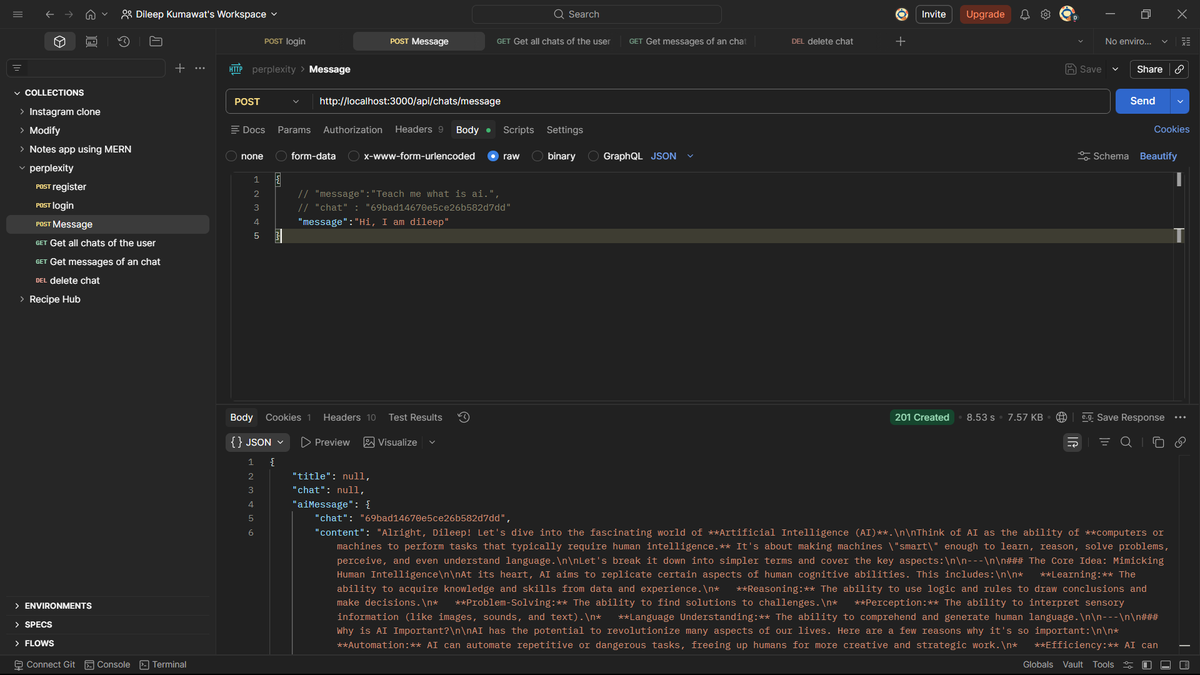Open the Test Results response tab
This screenshot has height=675, width=1200.
pyautogui.click(x=415, y=417)
